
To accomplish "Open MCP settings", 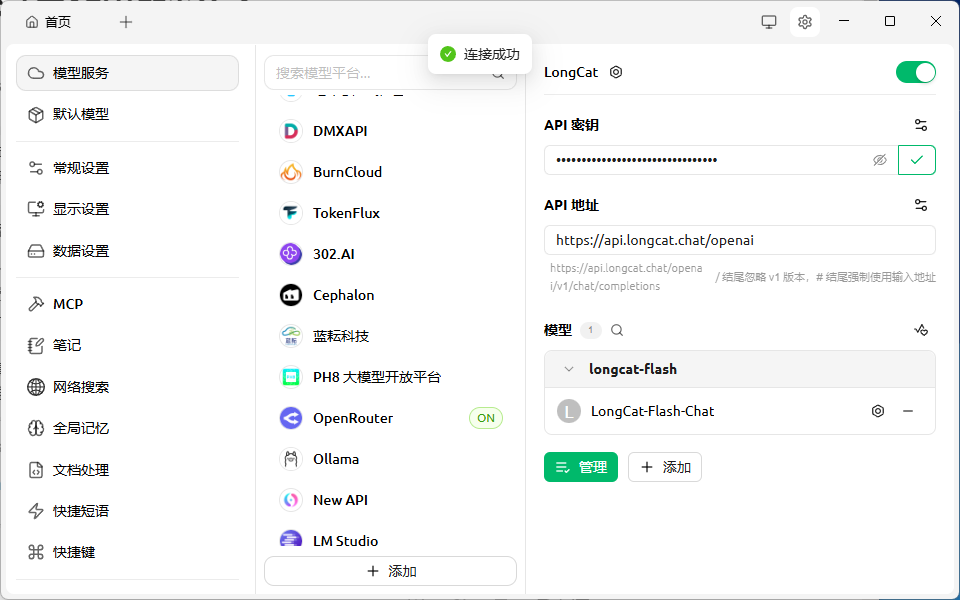I will click(x=127, y=304).
